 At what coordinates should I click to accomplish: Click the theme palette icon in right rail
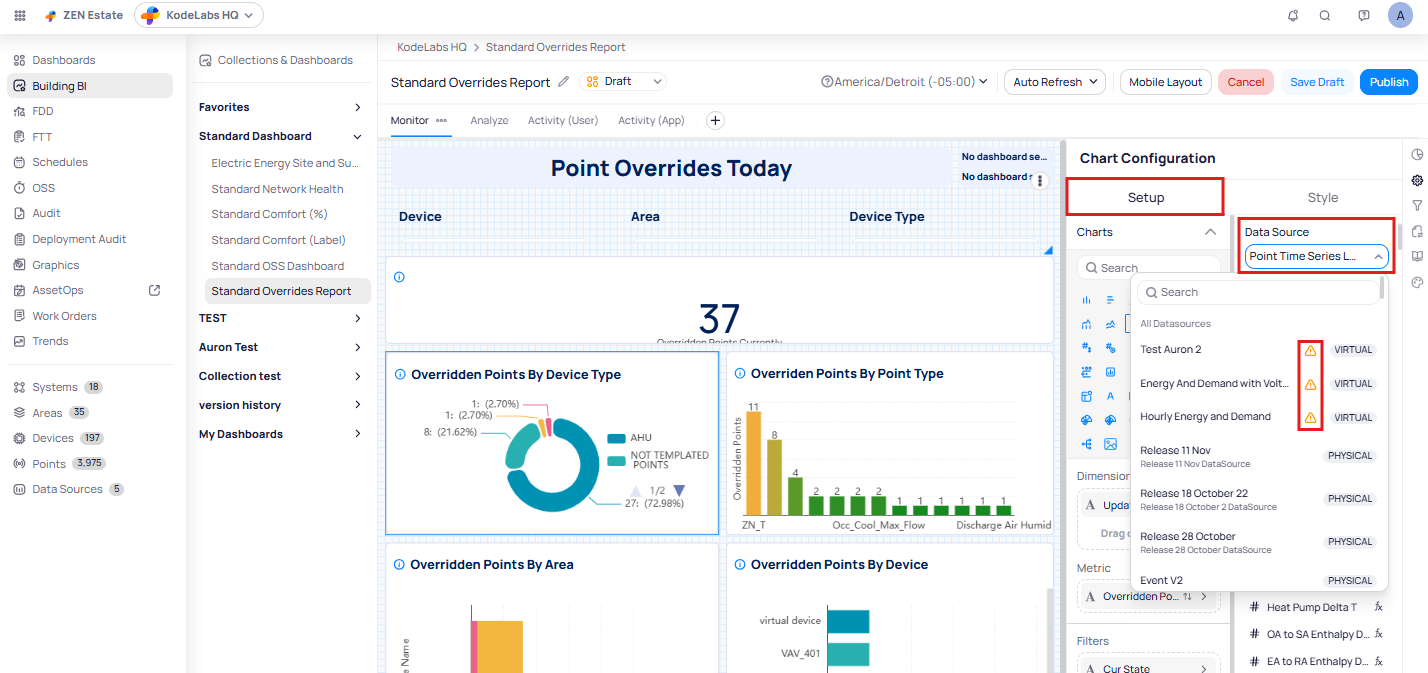tap(1417, 282)
